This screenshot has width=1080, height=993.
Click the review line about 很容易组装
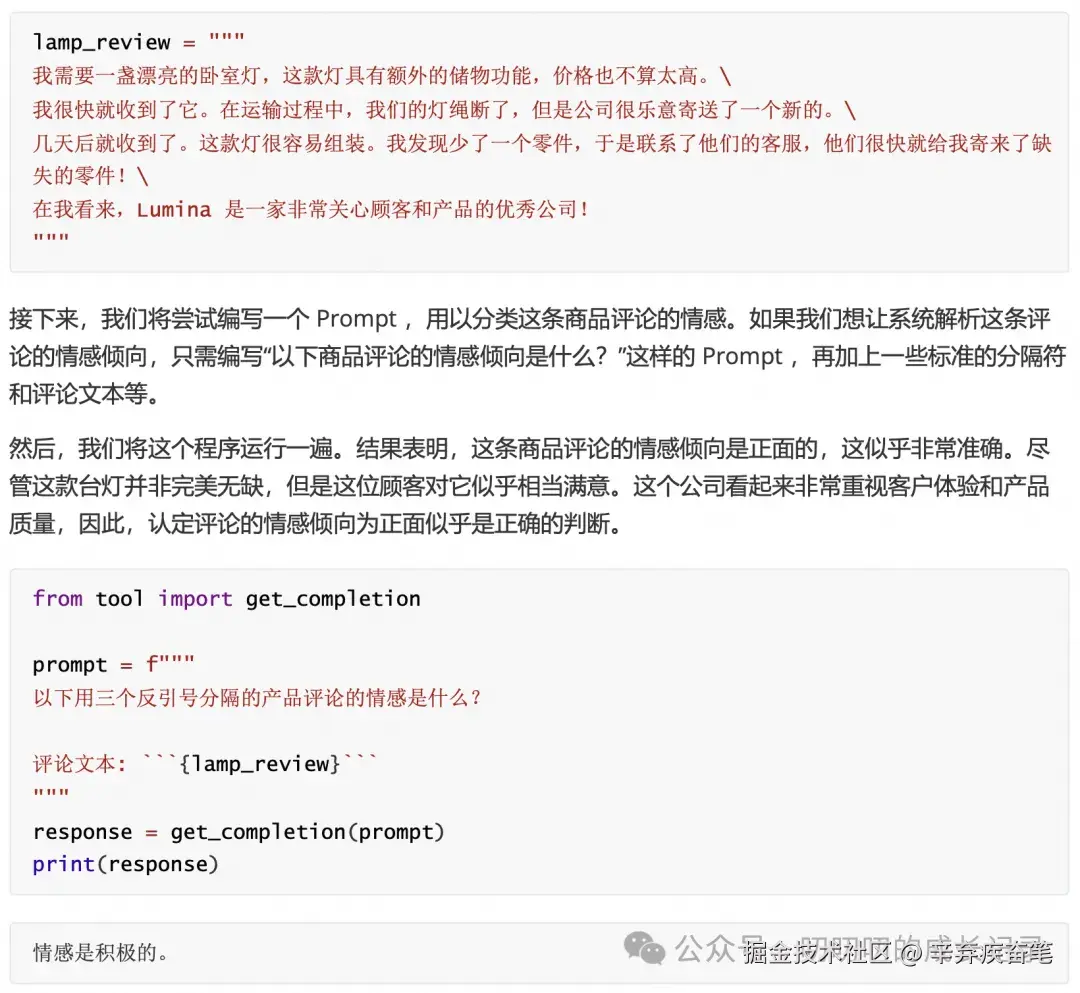coord(542,160)
